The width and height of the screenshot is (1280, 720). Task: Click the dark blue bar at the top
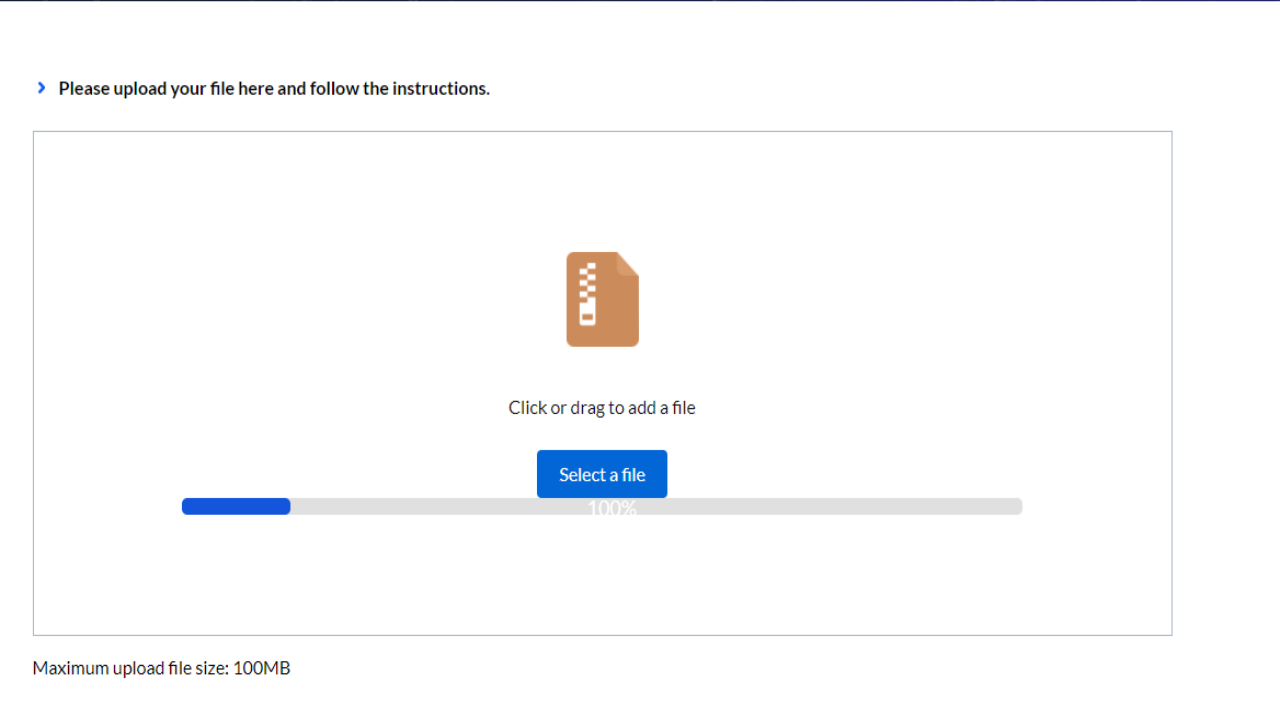640,3
